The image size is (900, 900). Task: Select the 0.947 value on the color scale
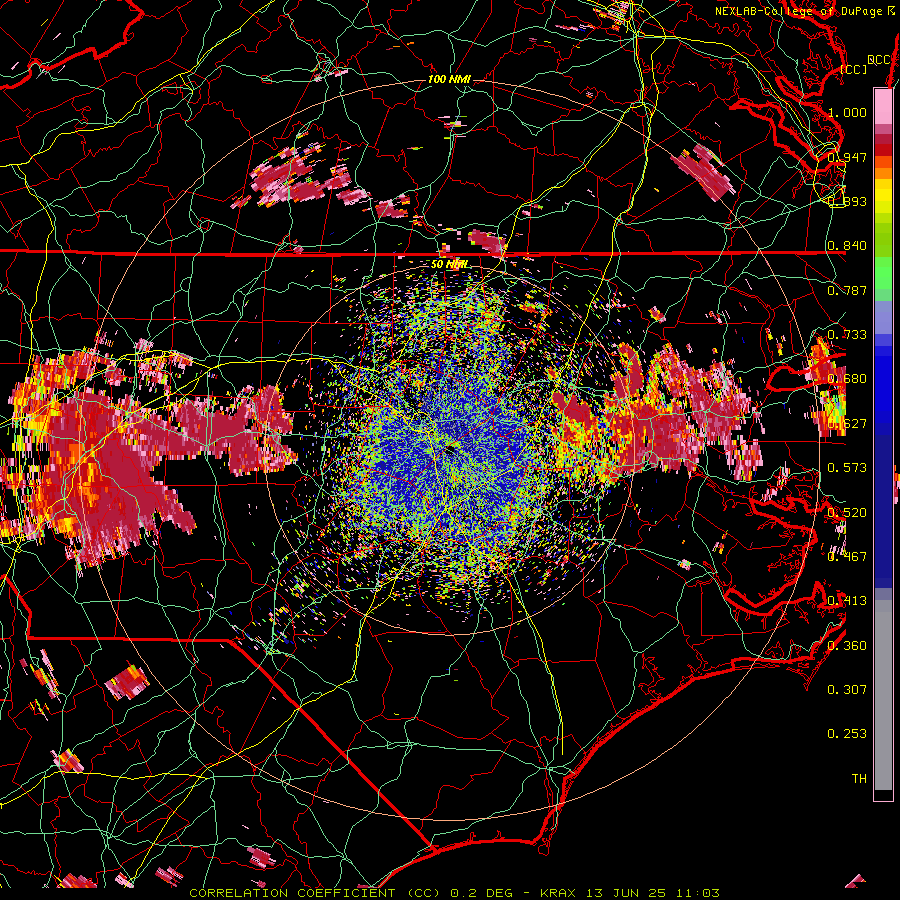(847, 157)
